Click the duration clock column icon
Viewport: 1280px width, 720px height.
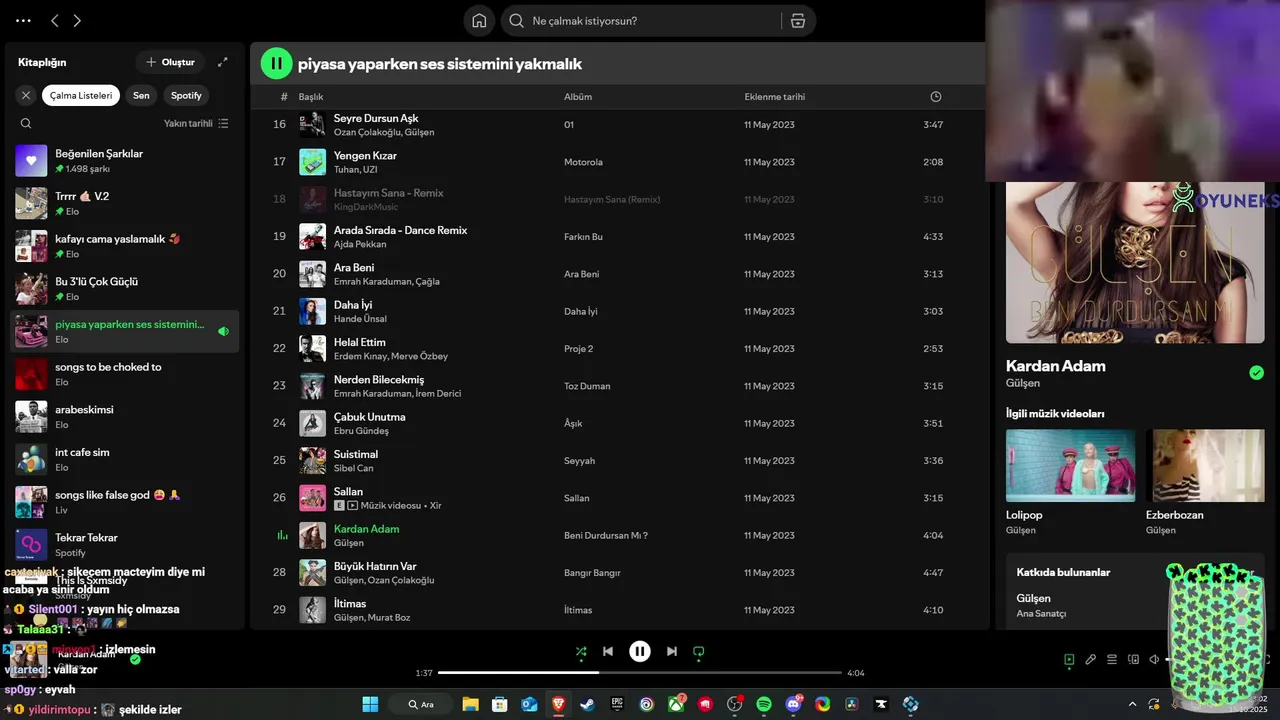pyautogui.click(x=936, y=97)
